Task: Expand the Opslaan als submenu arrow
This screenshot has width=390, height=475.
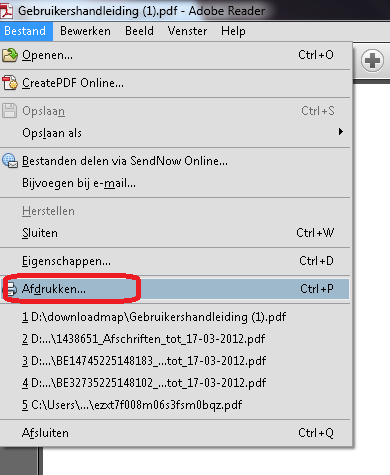Action: pos(340,132)
